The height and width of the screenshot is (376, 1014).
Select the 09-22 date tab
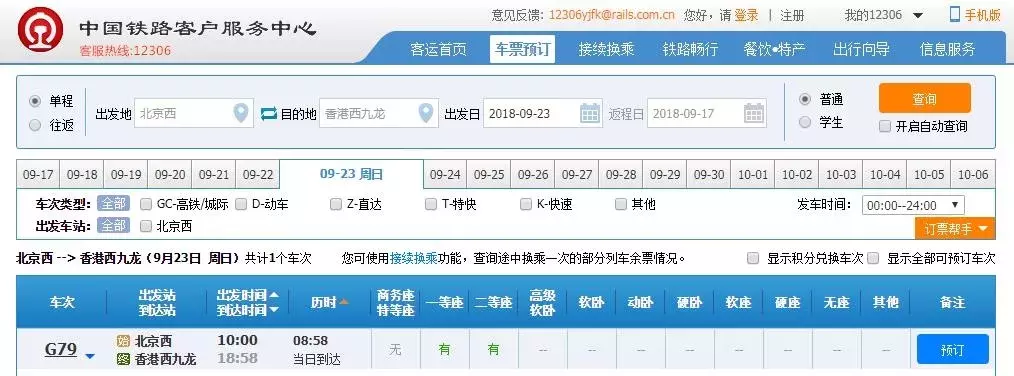(x=258, y=175)
